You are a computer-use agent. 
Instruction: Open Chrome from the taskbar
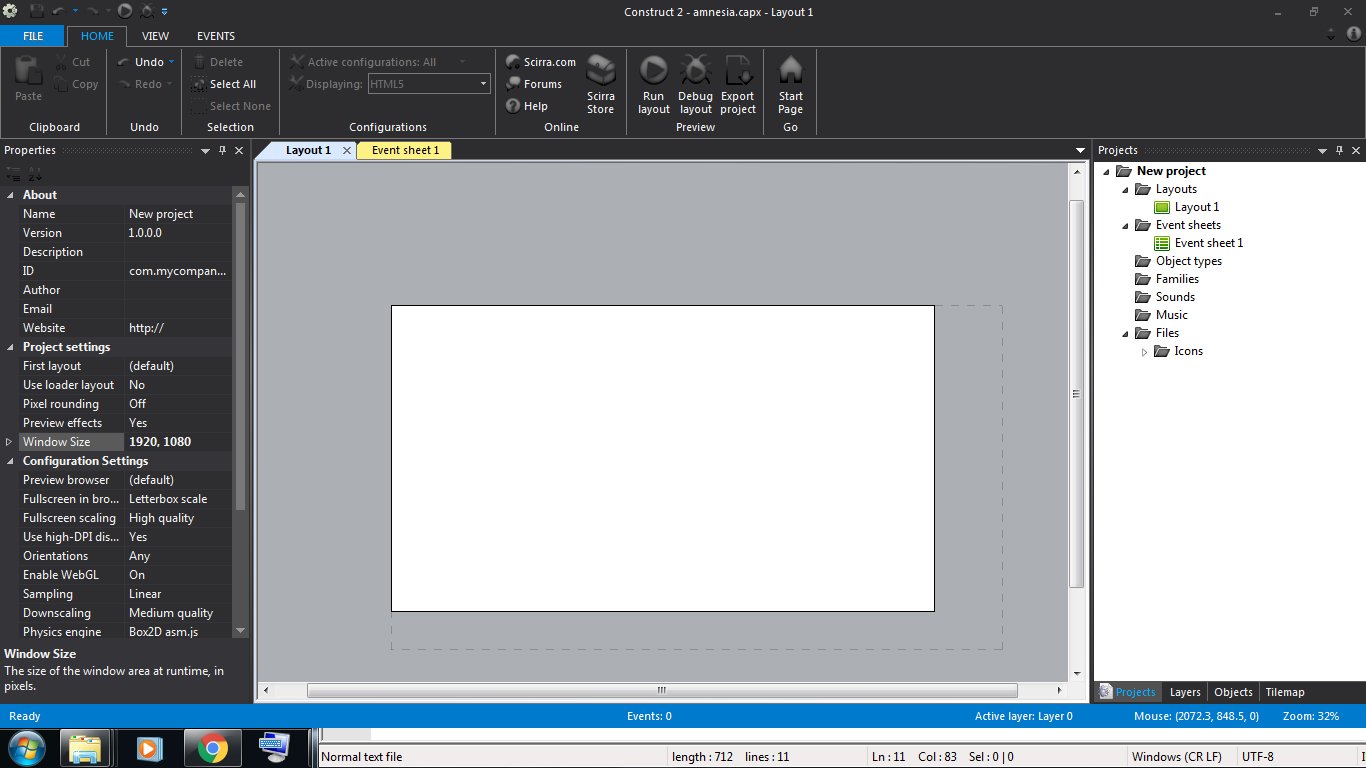(211, 748)
